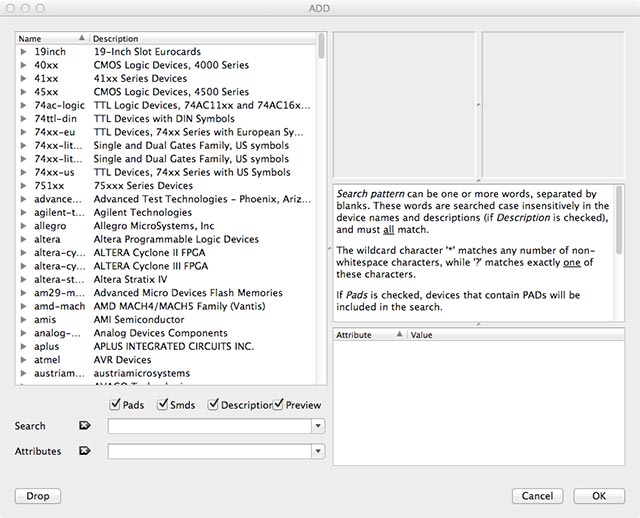Image resolution: width=640 pixels, height=518 pixels.
Task: Turn off the Preview checkbox
Action: pos(279,405)
